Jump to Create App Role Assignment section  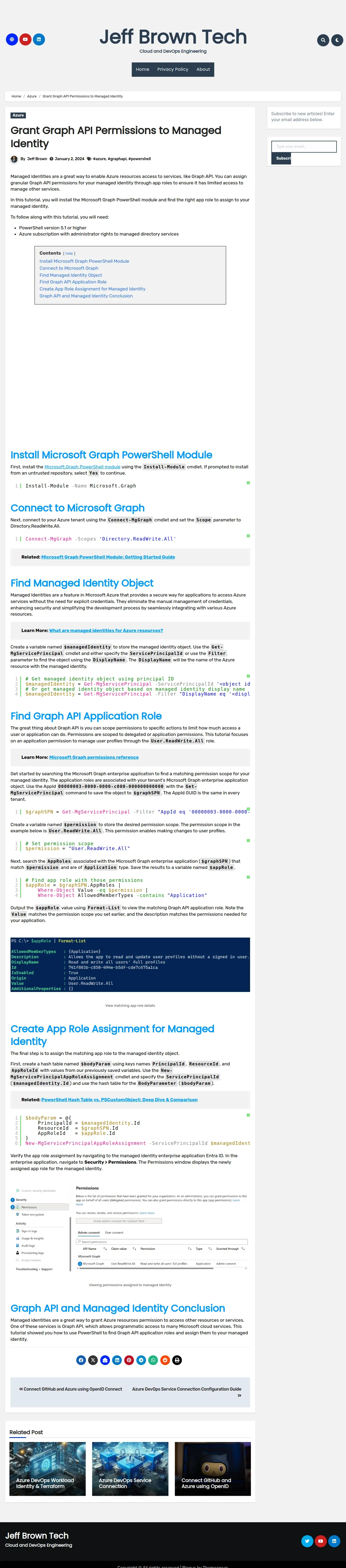pos(93,289)
